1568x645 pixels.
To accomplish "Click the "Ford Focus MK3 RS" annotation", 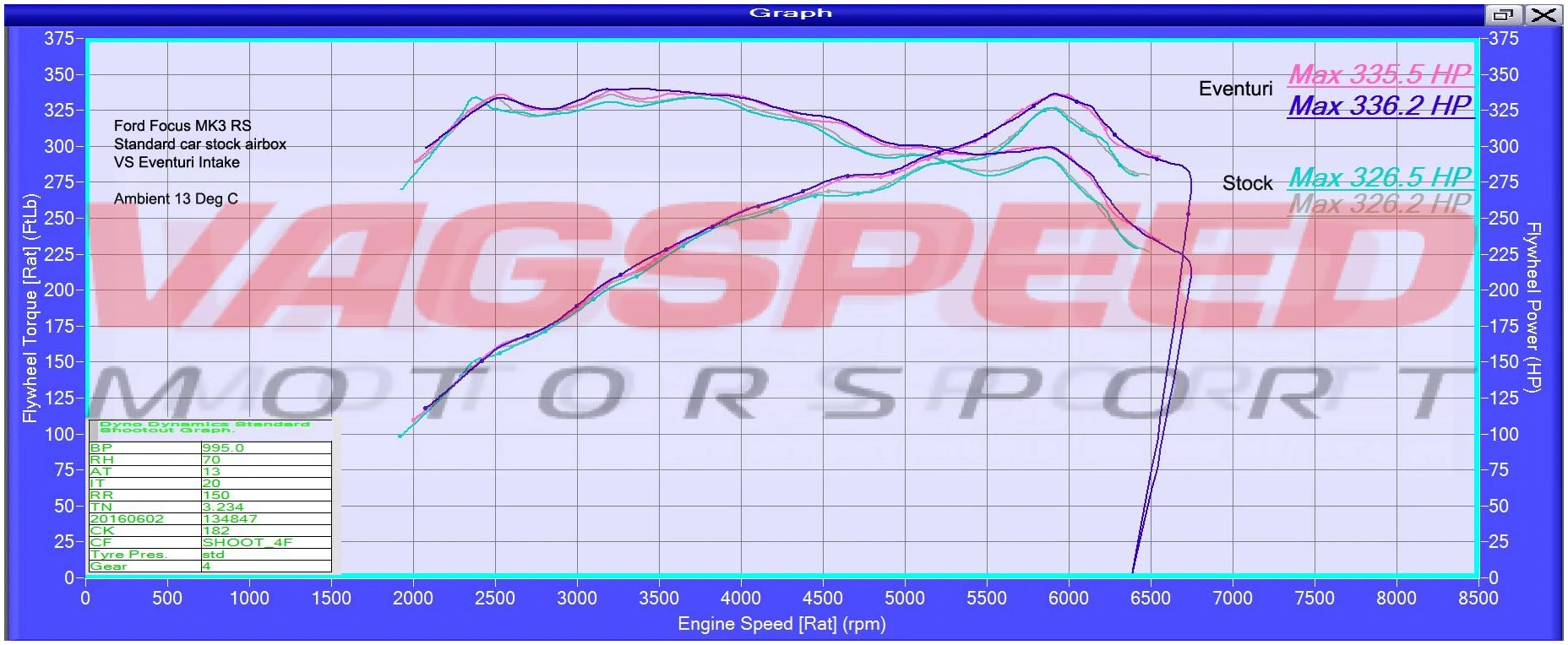I will 182,126.
